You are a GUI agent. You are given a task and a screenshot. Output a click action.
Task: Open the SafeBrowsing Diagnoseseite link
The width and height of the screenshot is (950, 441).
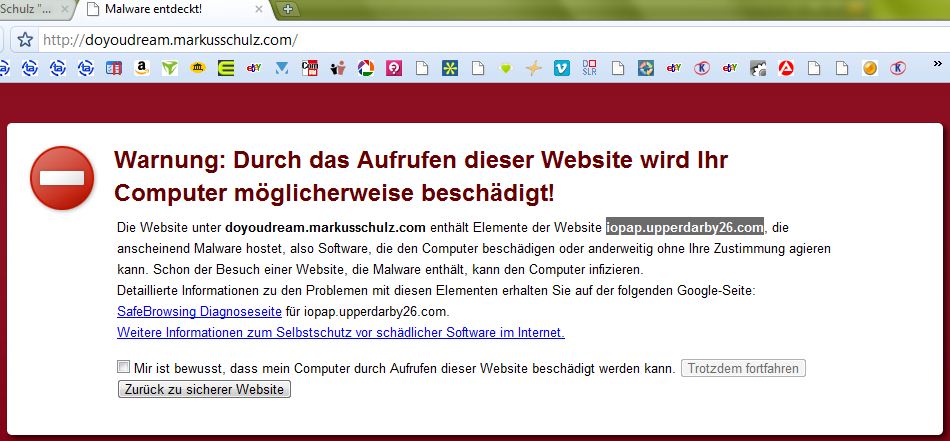point(186,311)
